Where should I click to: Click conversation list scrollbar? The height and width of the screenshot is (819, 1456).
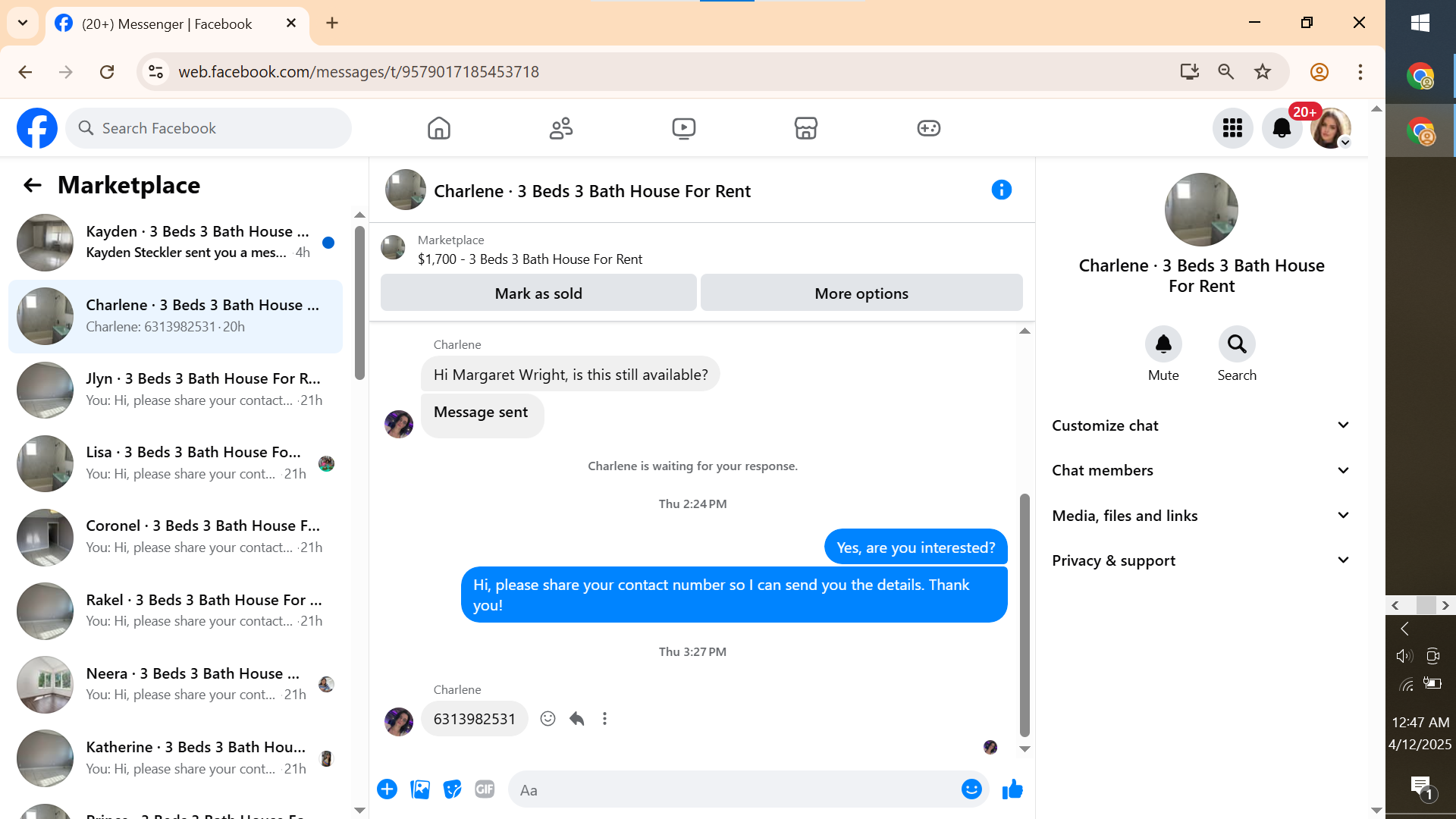pyautogui.click(x=359, y=303)
